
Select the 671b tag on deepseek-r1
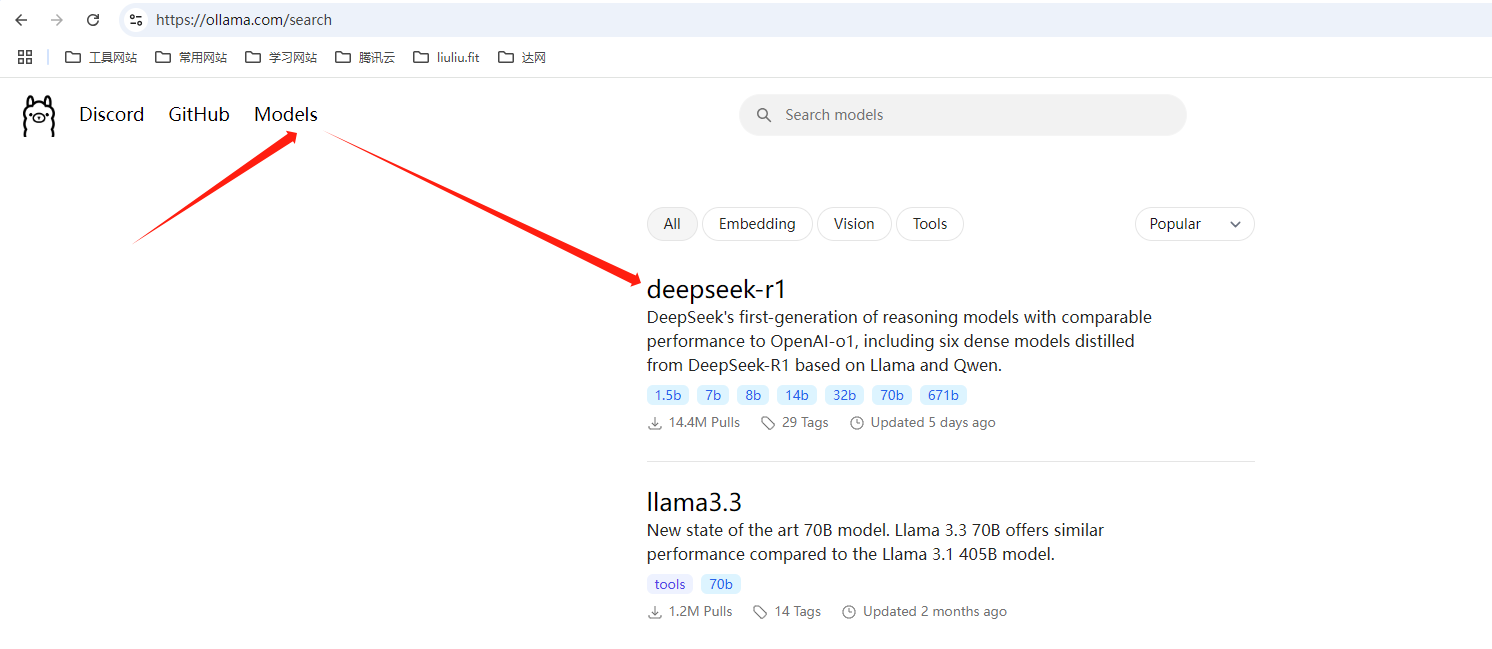[943, 395]
